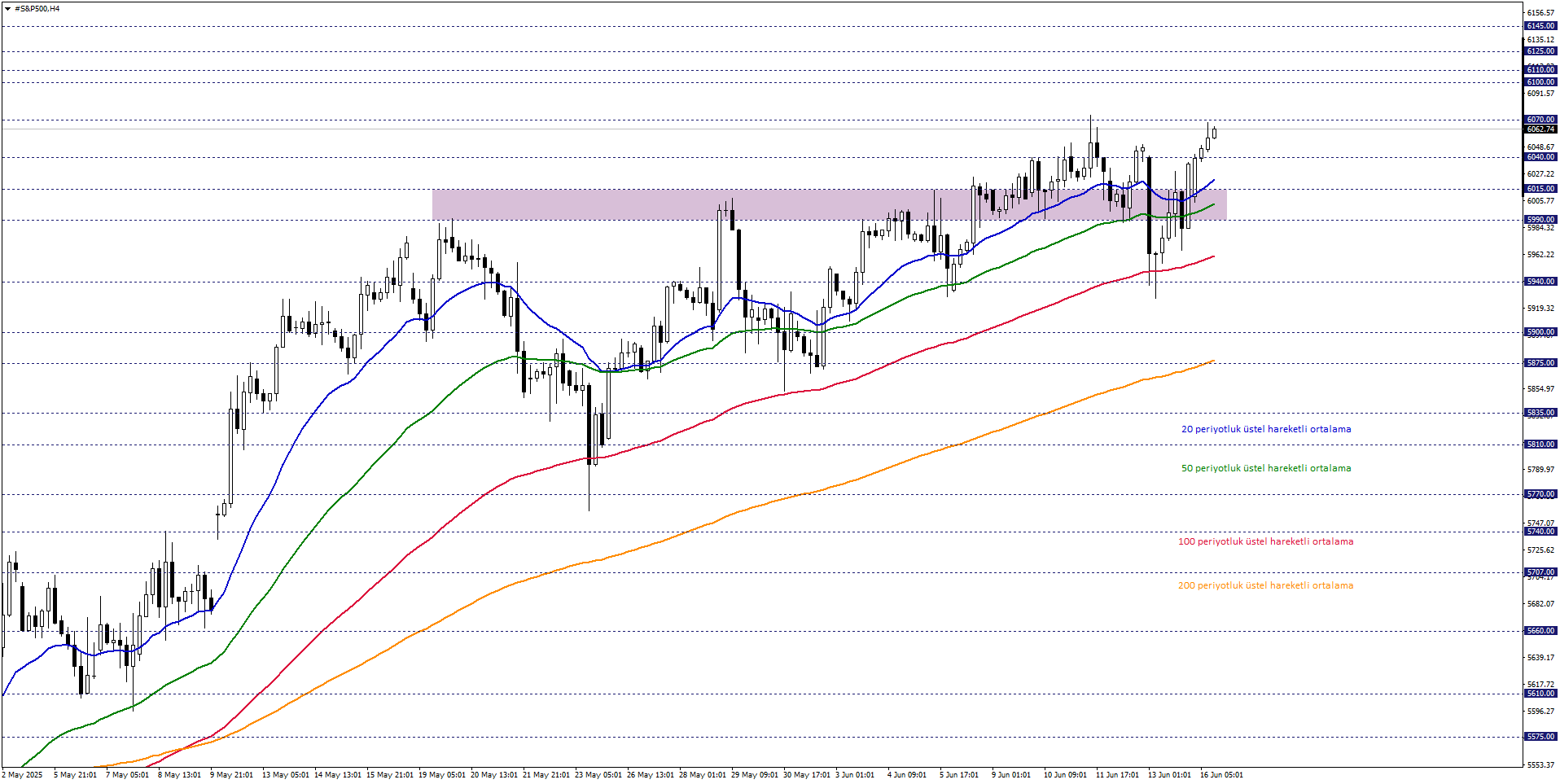The image size is (1560, 784).
Task: Click the 16 Jun 05:01 date label
Action: click(x=1221, y=775)
